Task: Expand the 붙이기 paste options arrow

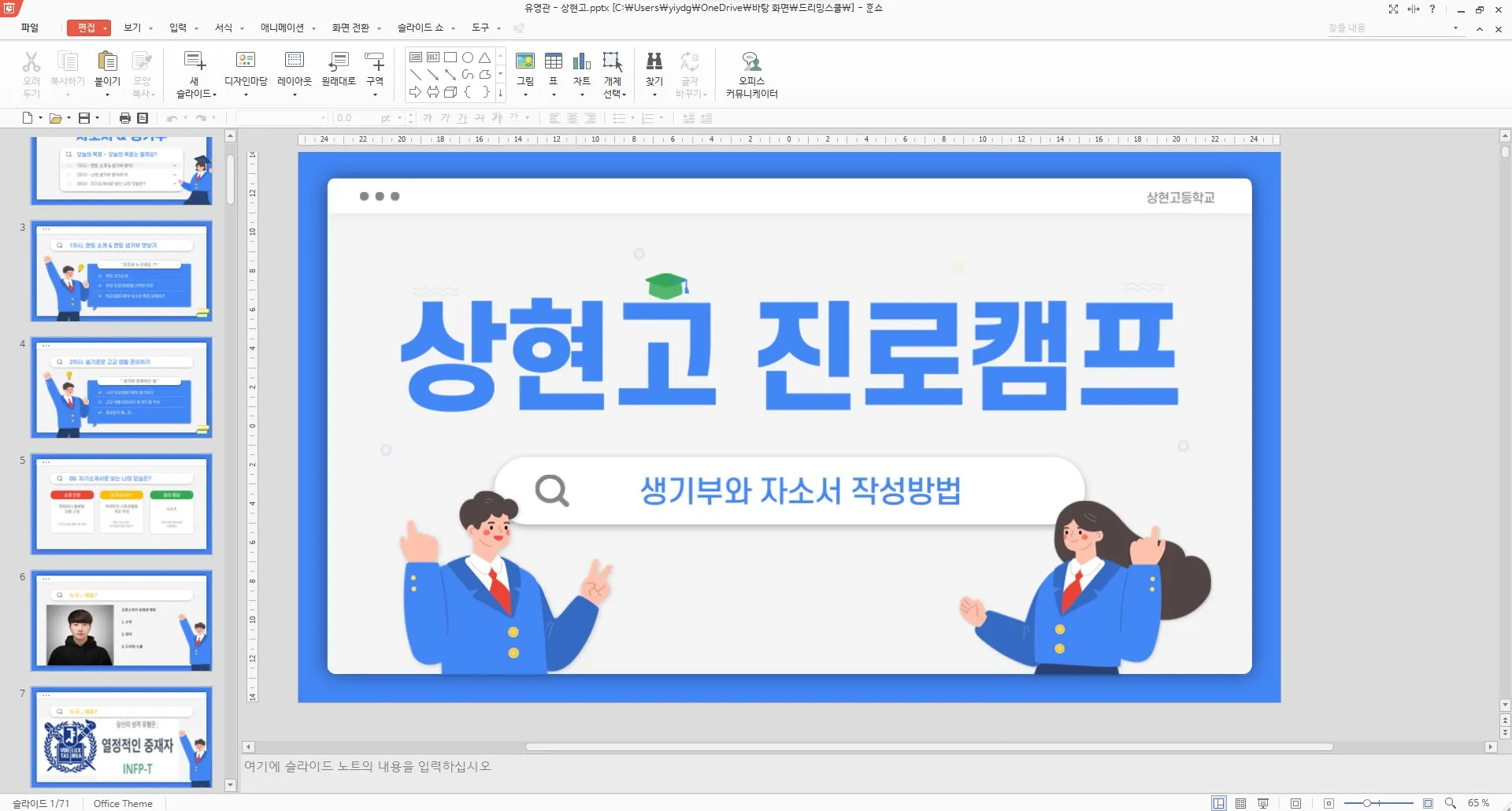Action: coord(107,93)
